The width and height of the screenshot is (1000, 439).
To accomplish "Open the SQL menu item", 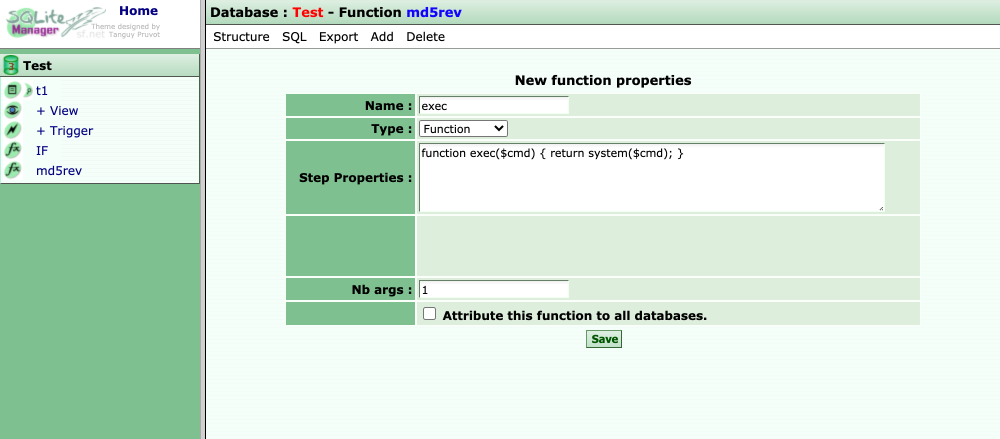I will point(295,37).
